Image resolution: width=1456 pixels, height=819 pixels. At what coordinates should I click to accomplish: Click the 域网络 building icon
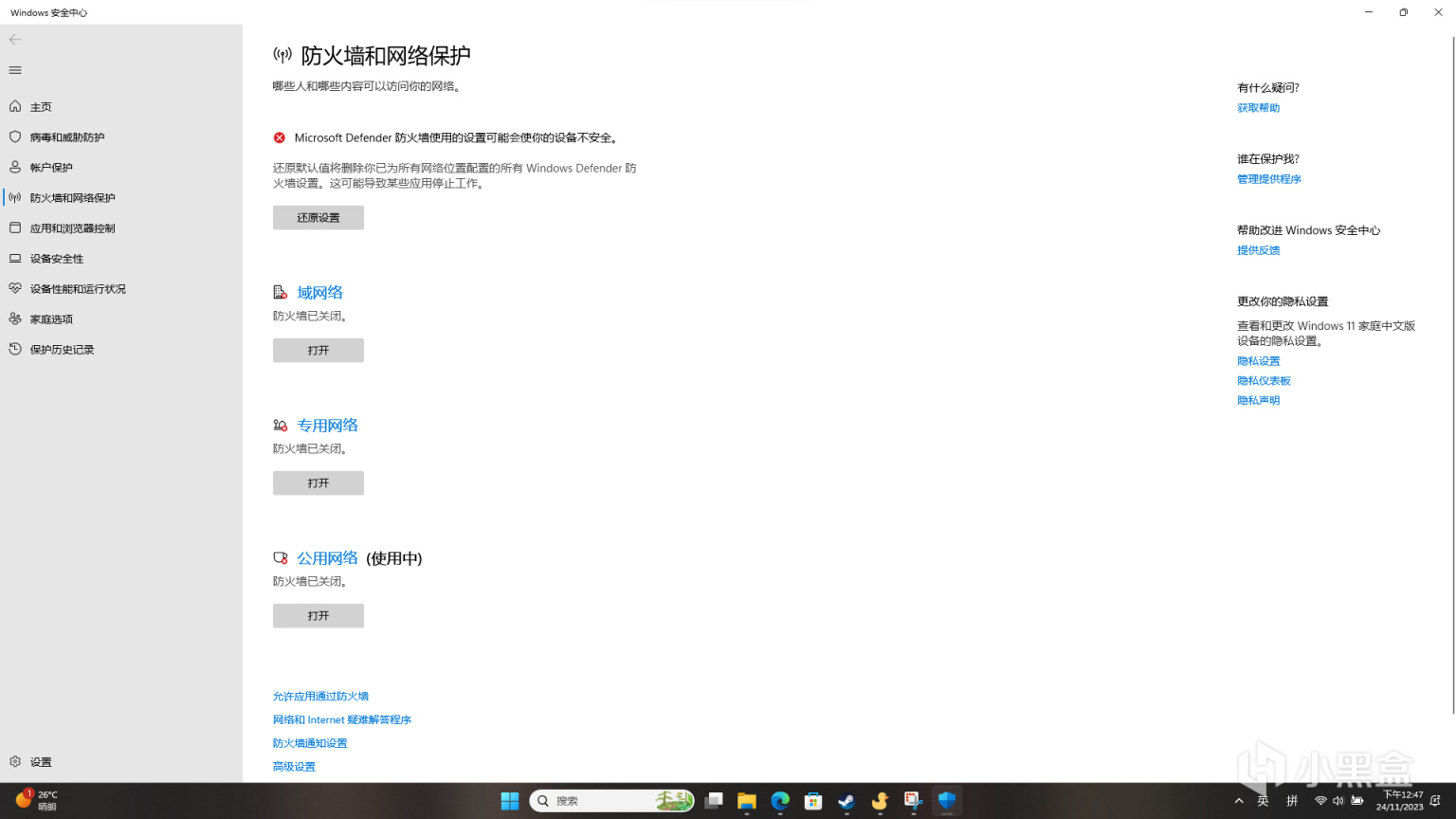click(280, 293)
